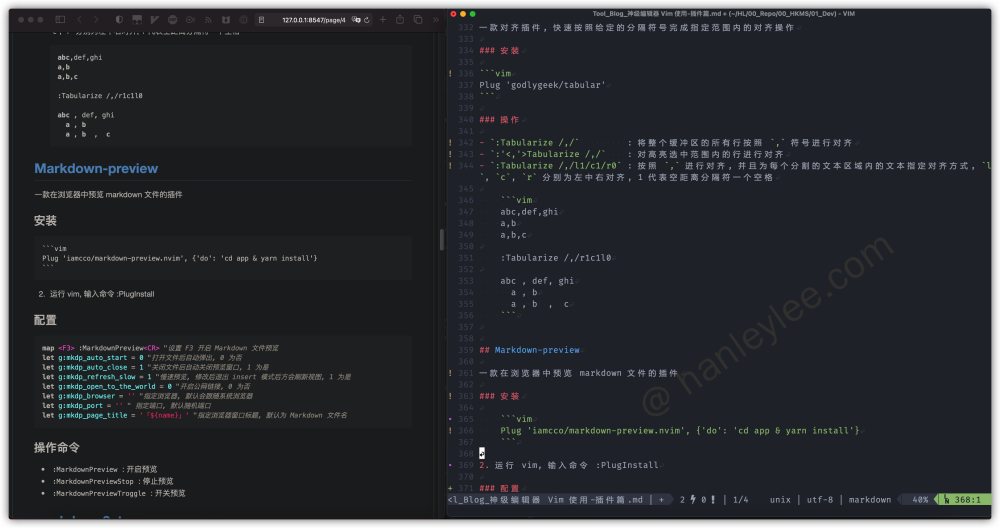This screenshot has width=1000, height=528.
Task: Click the ':MarkdownPreview :开启预览' list item
Action: 105,469
